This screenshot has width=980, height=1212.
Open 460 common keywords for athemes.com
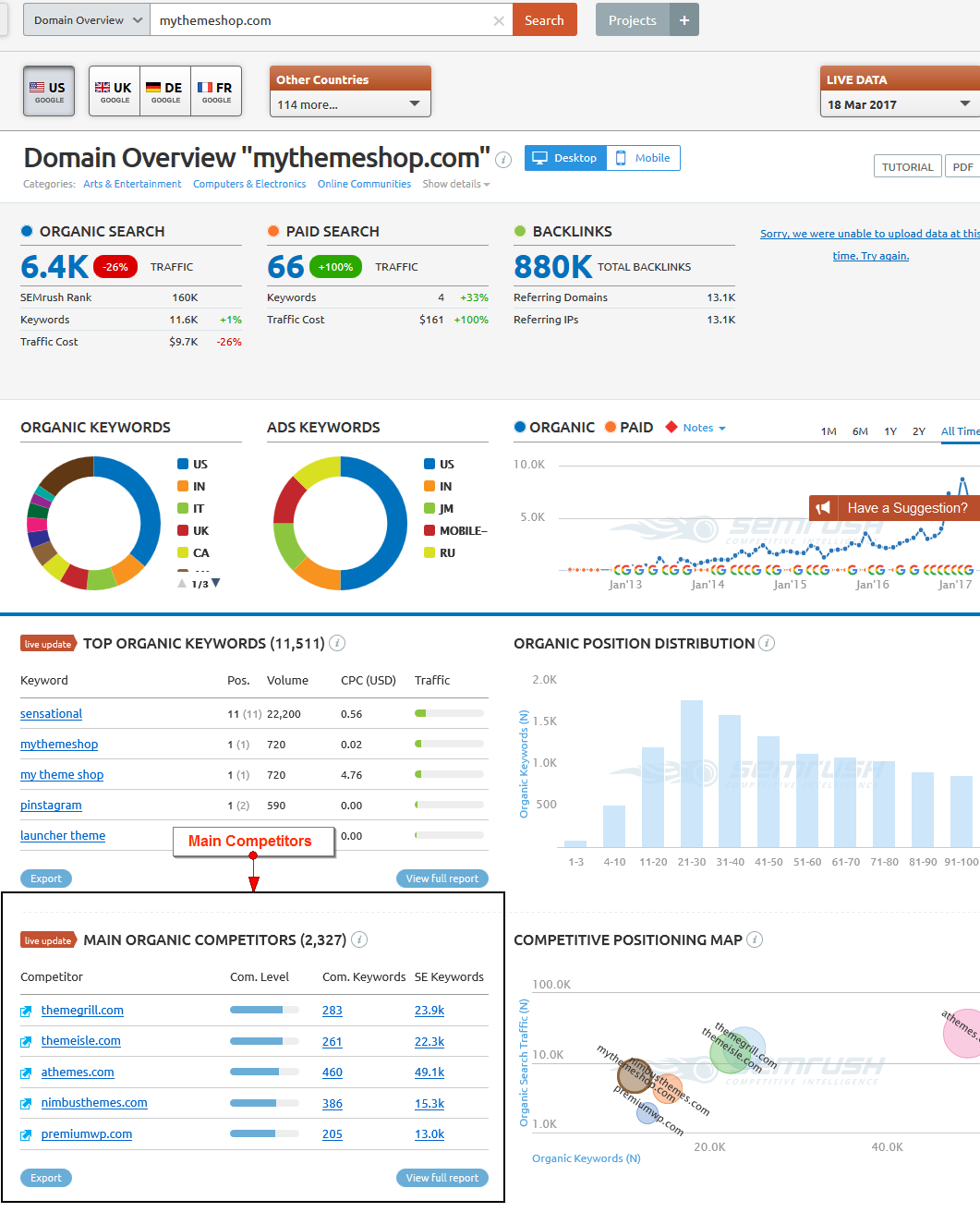click(333, 1073)
